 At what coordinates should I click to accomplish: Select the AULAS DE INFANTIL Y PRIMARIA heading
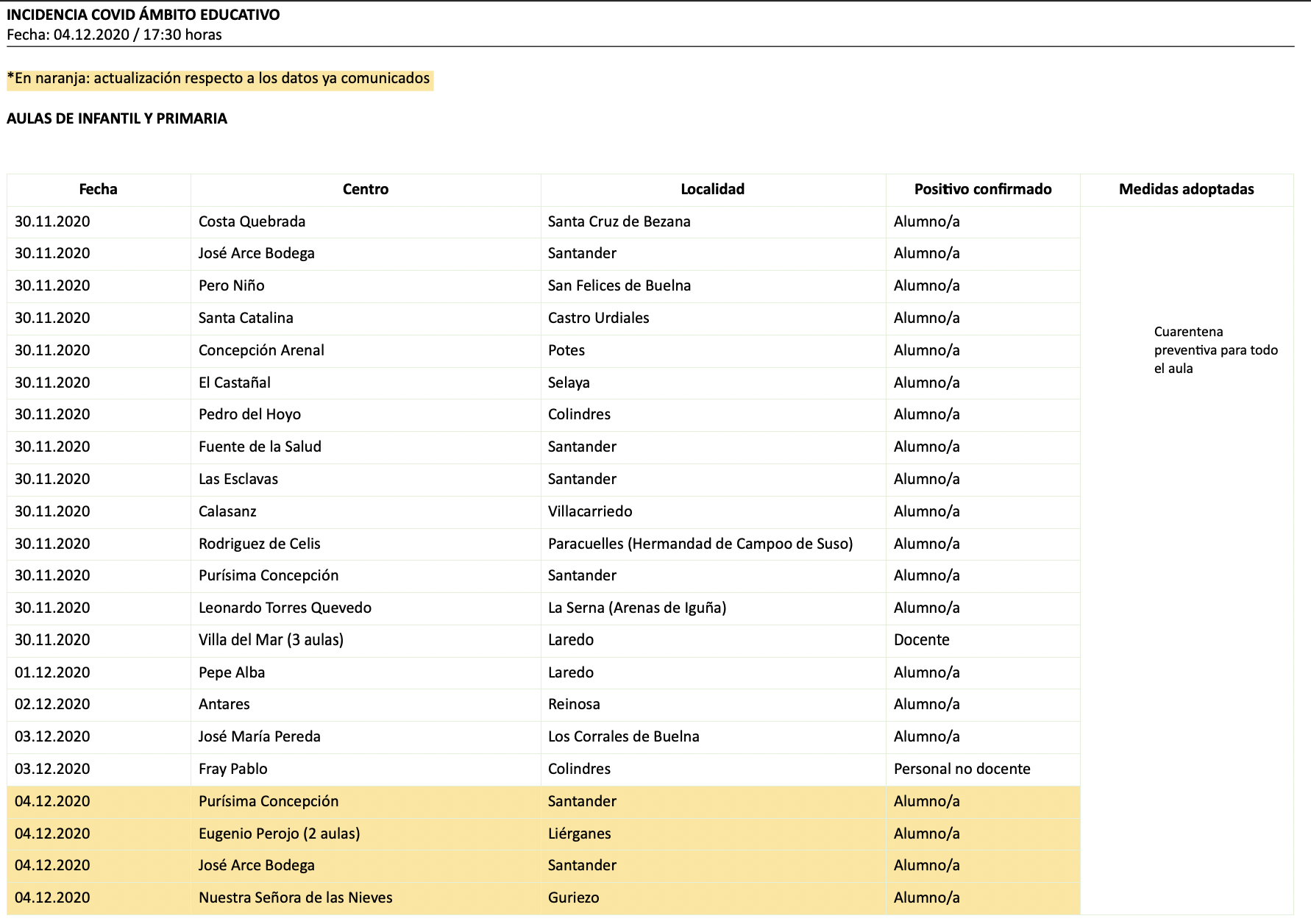(117, 118)
